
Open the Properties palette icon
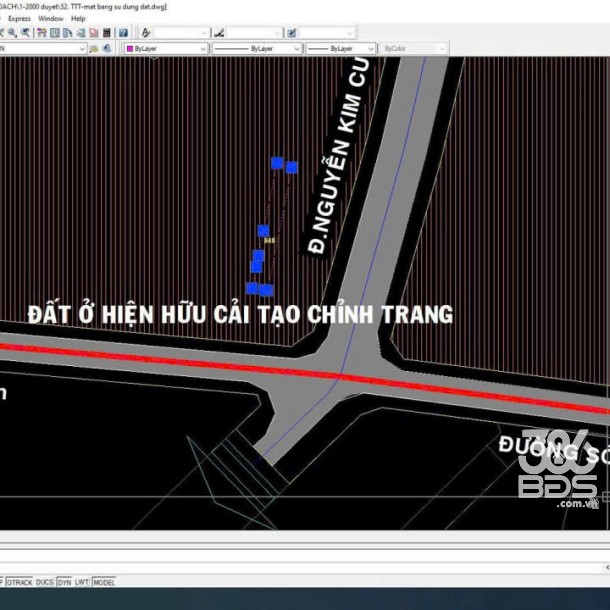(42, 33)
